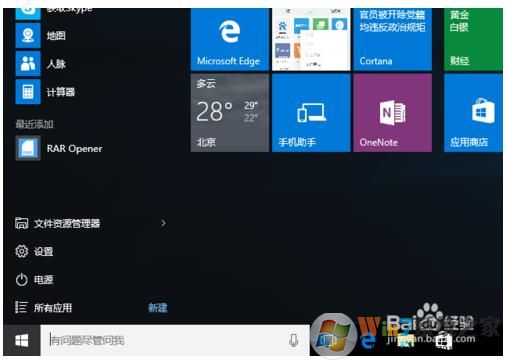The width and height of the screenshot is (507, 362).
Task: Expand the 文件资源管理器 jump list arrow
Action: coord(163,223)
